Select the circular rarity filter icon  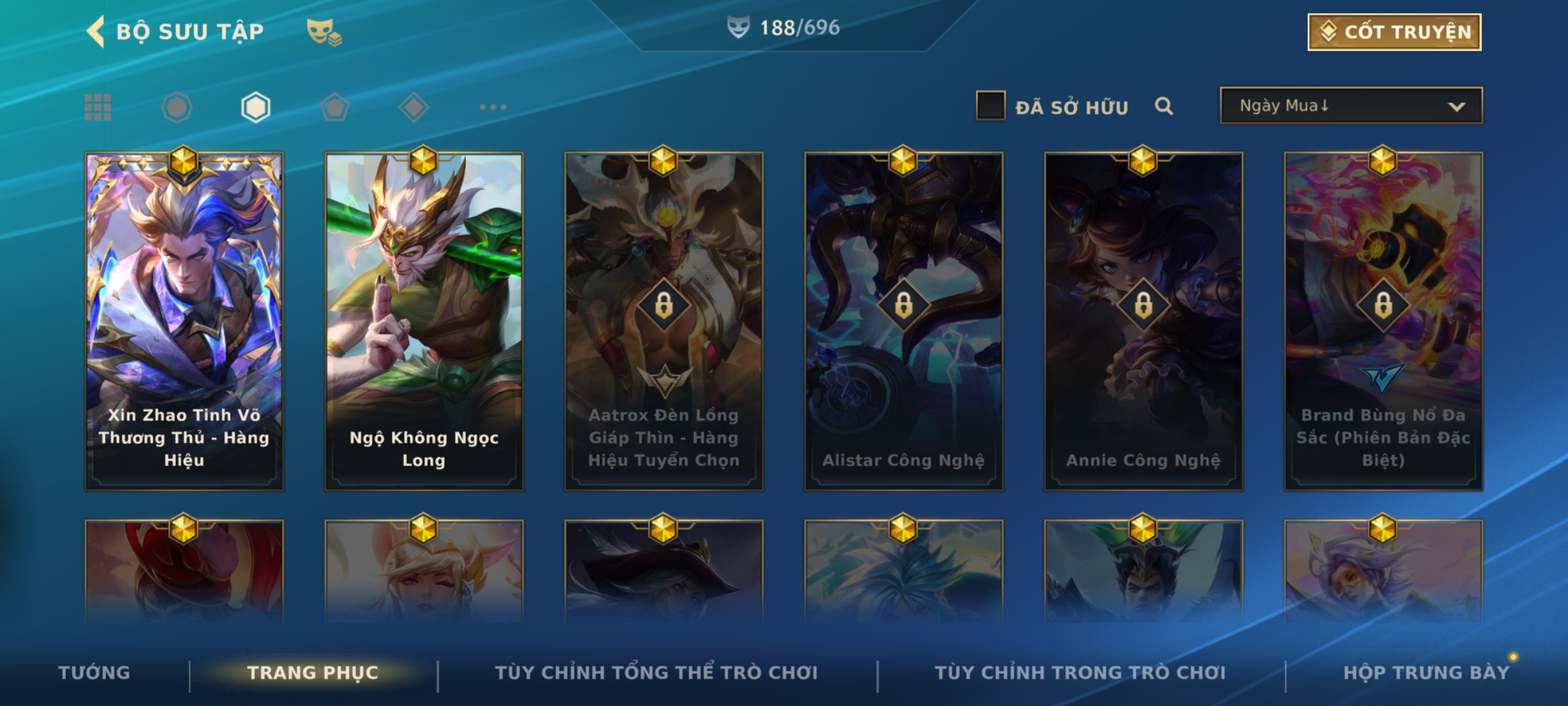pos(176,107)
